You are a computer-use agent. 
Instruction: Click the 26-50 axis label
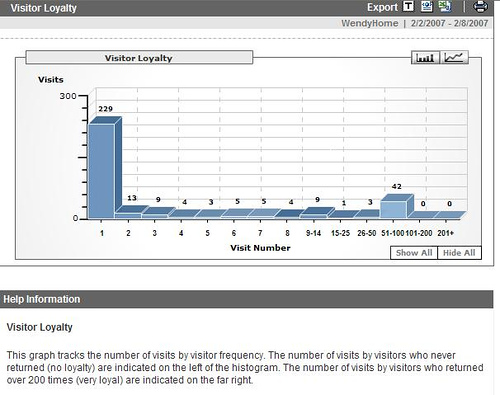367,233
